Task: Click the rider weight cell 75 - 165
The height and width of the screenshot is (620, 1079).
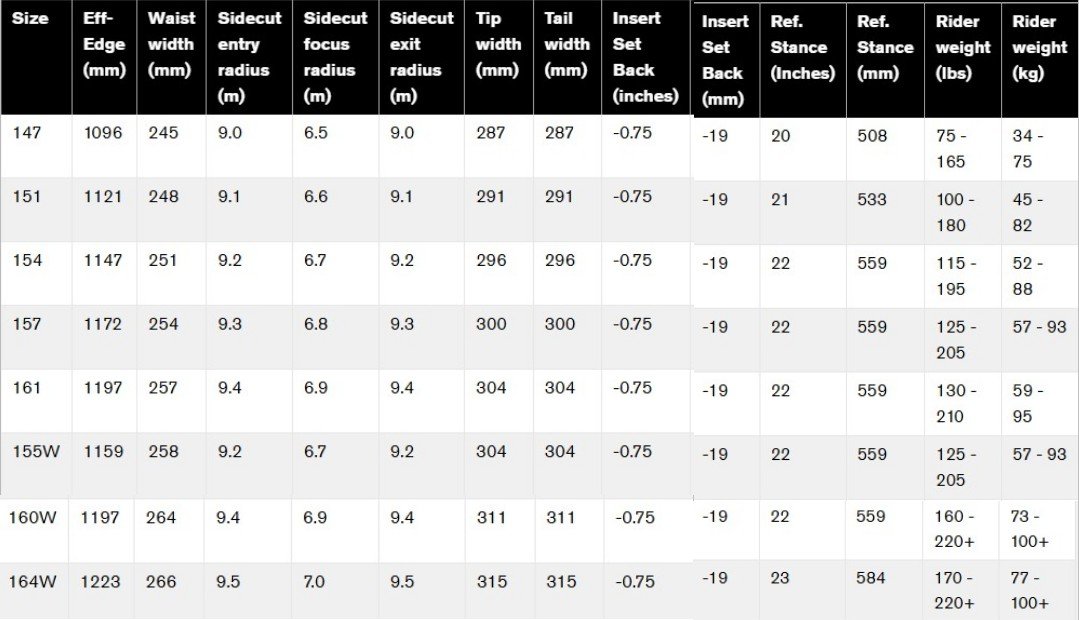Action: 951,148
